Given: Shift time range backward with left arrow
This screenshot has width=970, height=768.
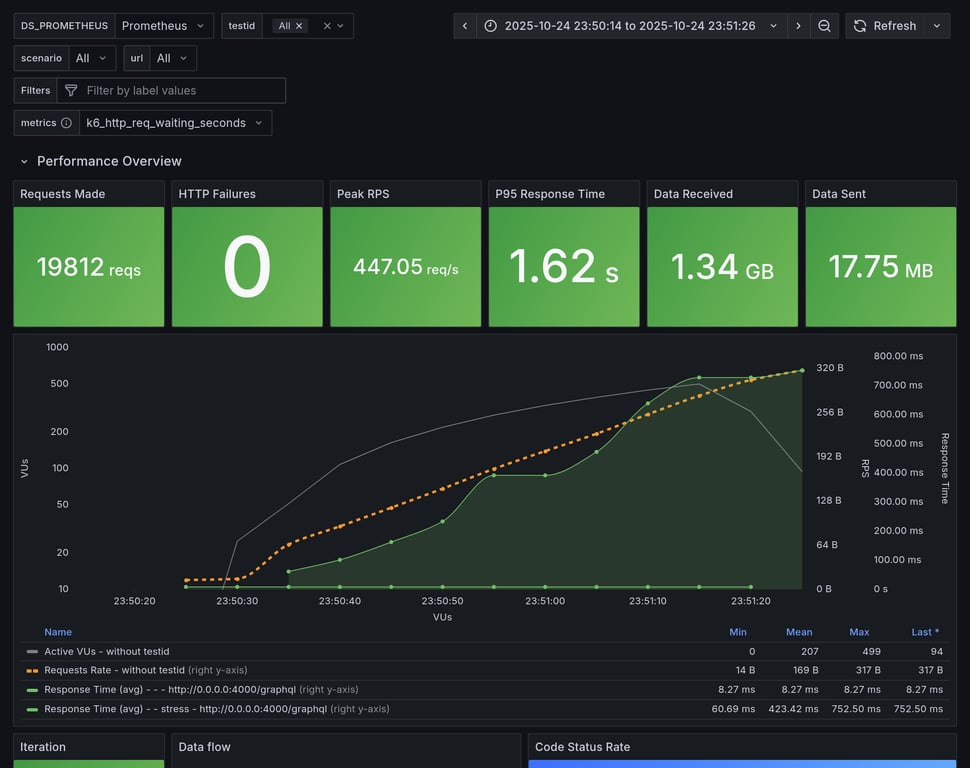Looking at the screenshot, I should coord(465,26).
